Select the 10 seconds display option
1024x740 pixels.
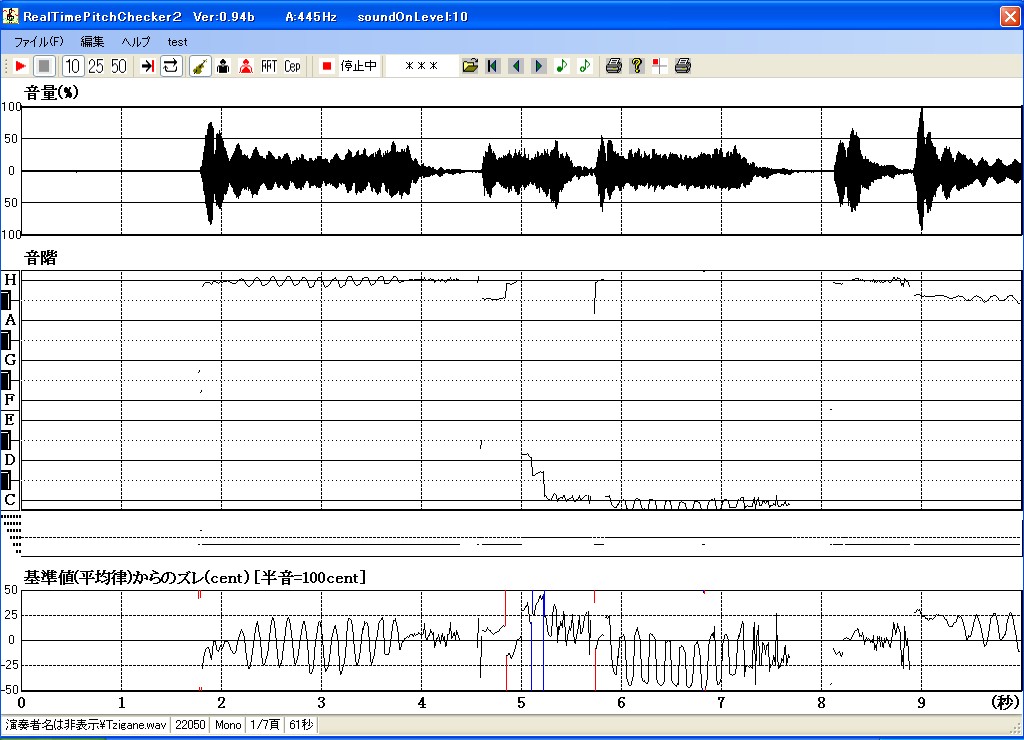click(72, 66)
